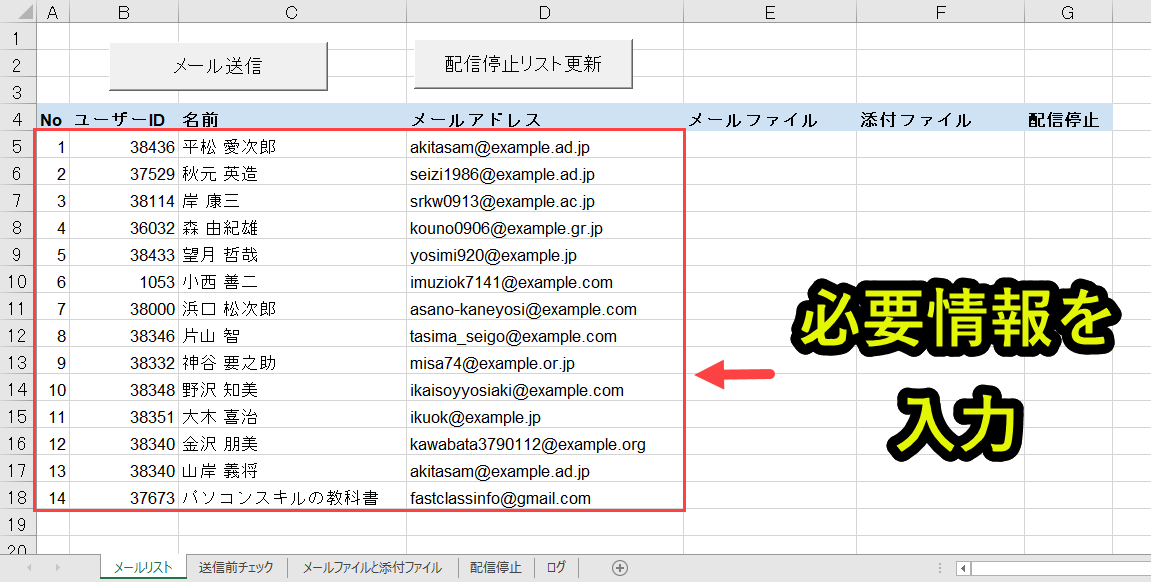
Task: Switch to the 送信前チェック sheet tab
Action: click(x=235, y=567)
